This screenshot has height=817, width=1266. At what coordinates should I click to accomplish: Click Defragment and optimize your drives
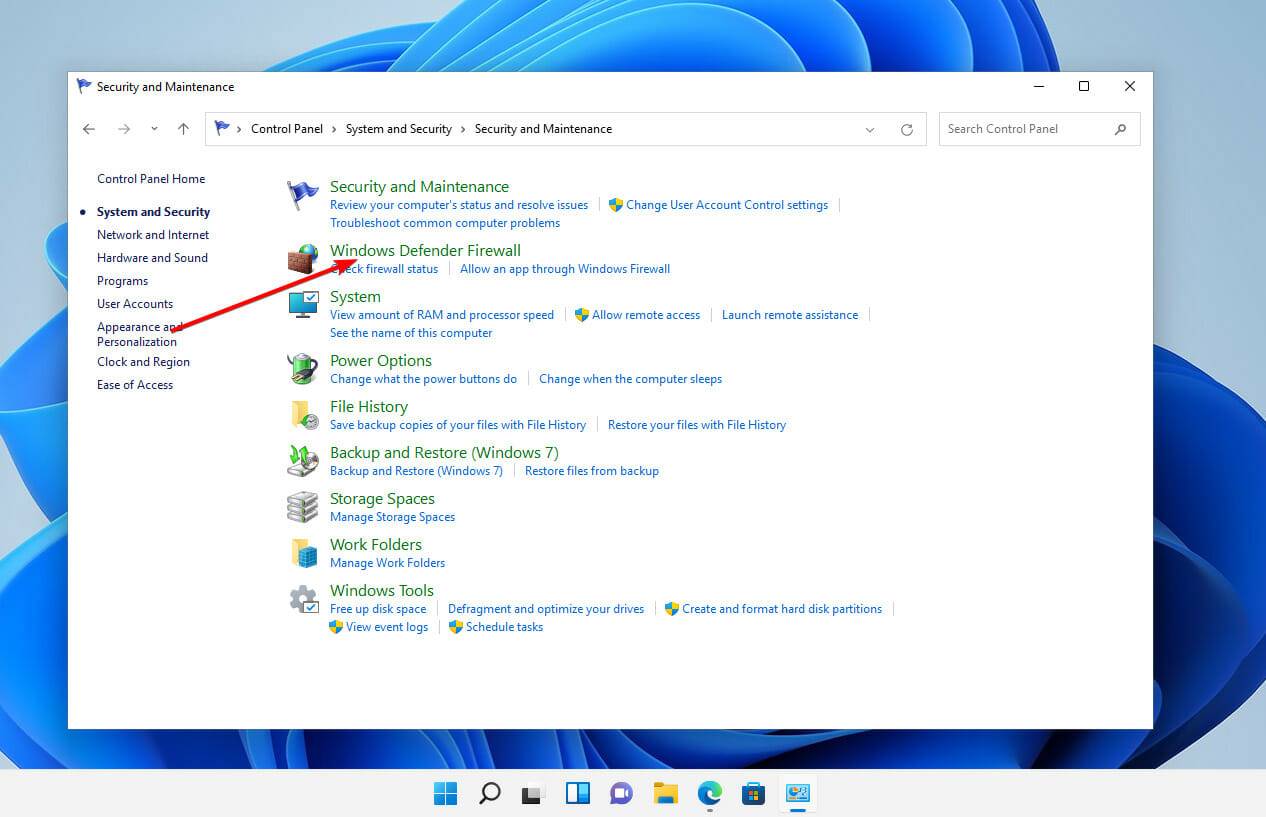point(546,609)
